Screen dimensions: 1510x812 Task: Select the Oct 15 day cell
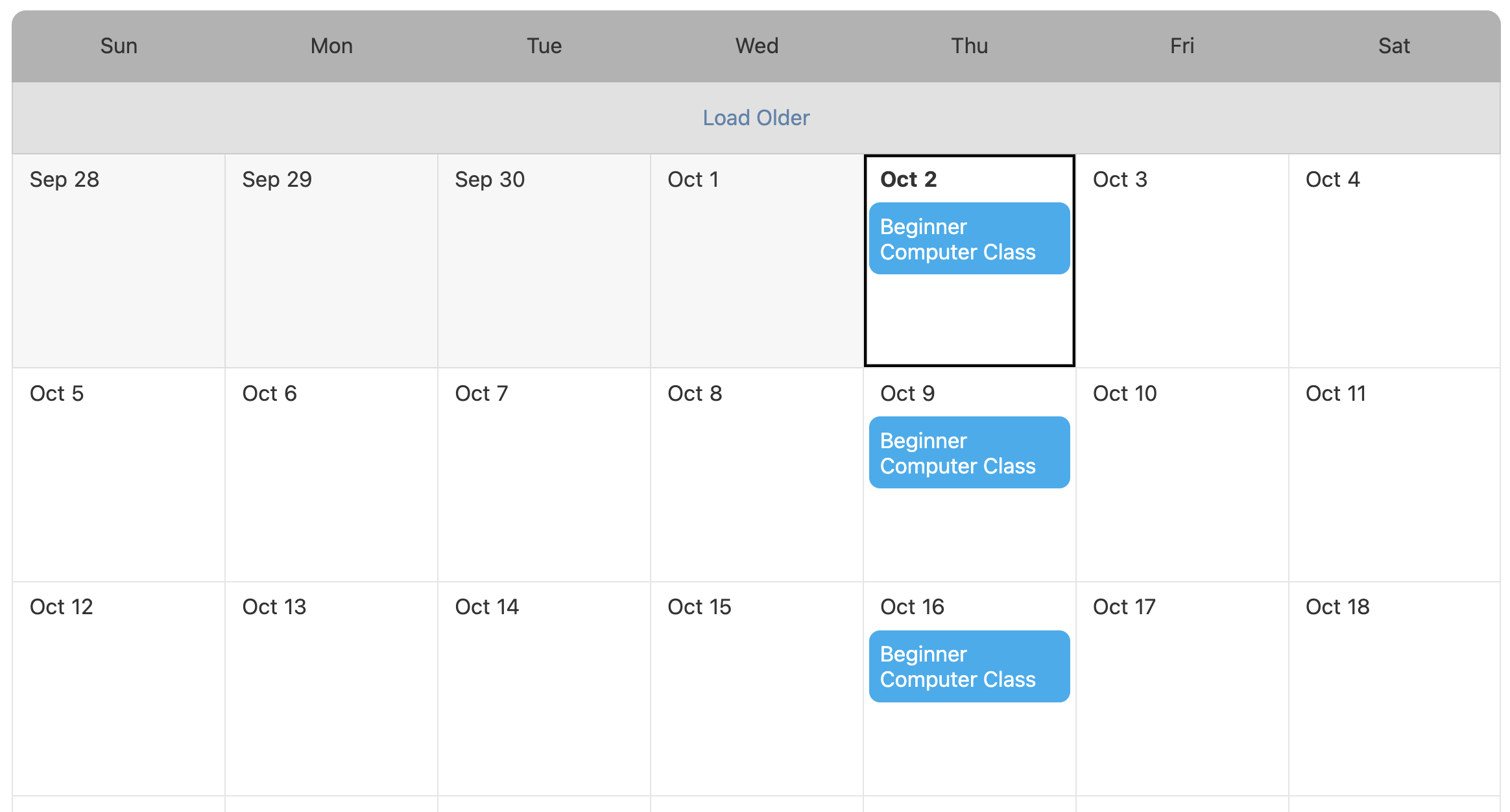pos(757,700)
